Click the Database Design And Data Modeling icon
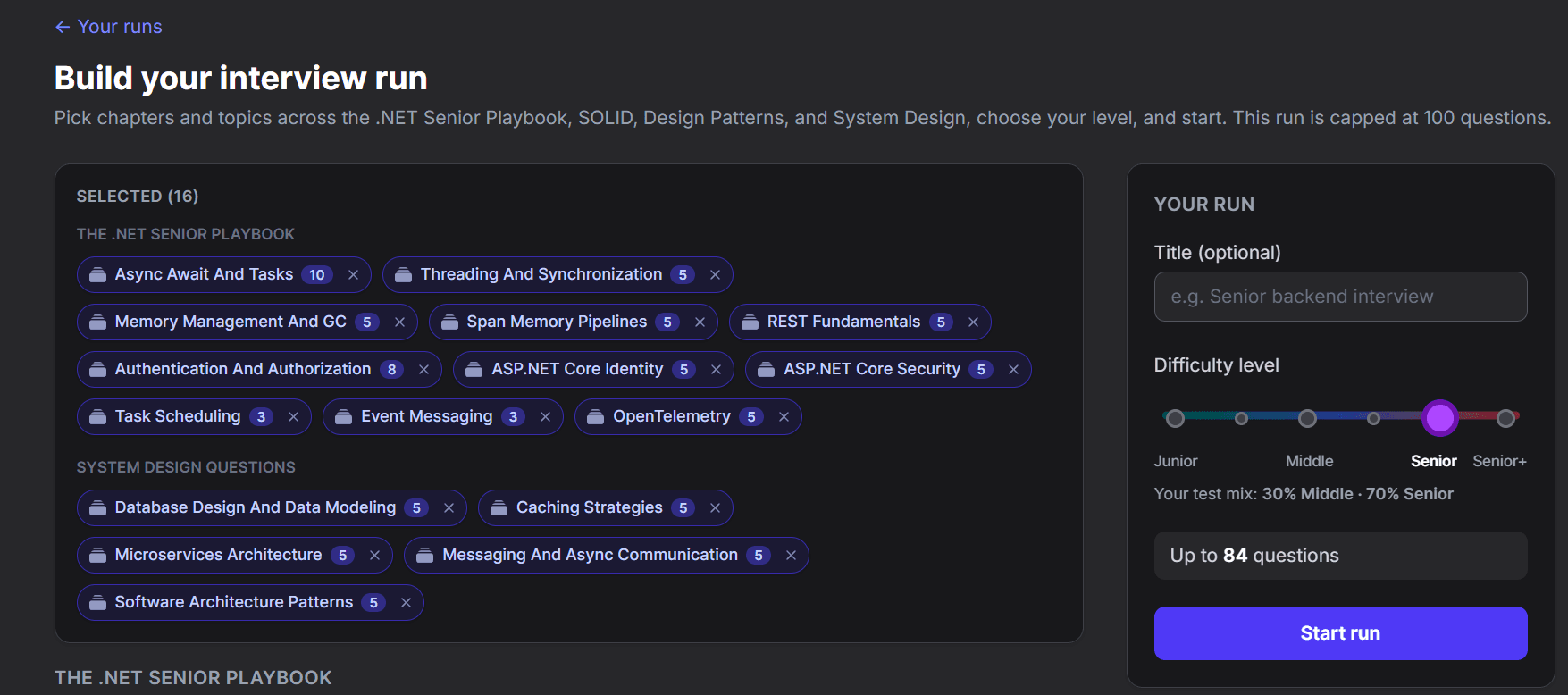The height and width of the screenshot is (695, 1568). click(x=98, y=508)
